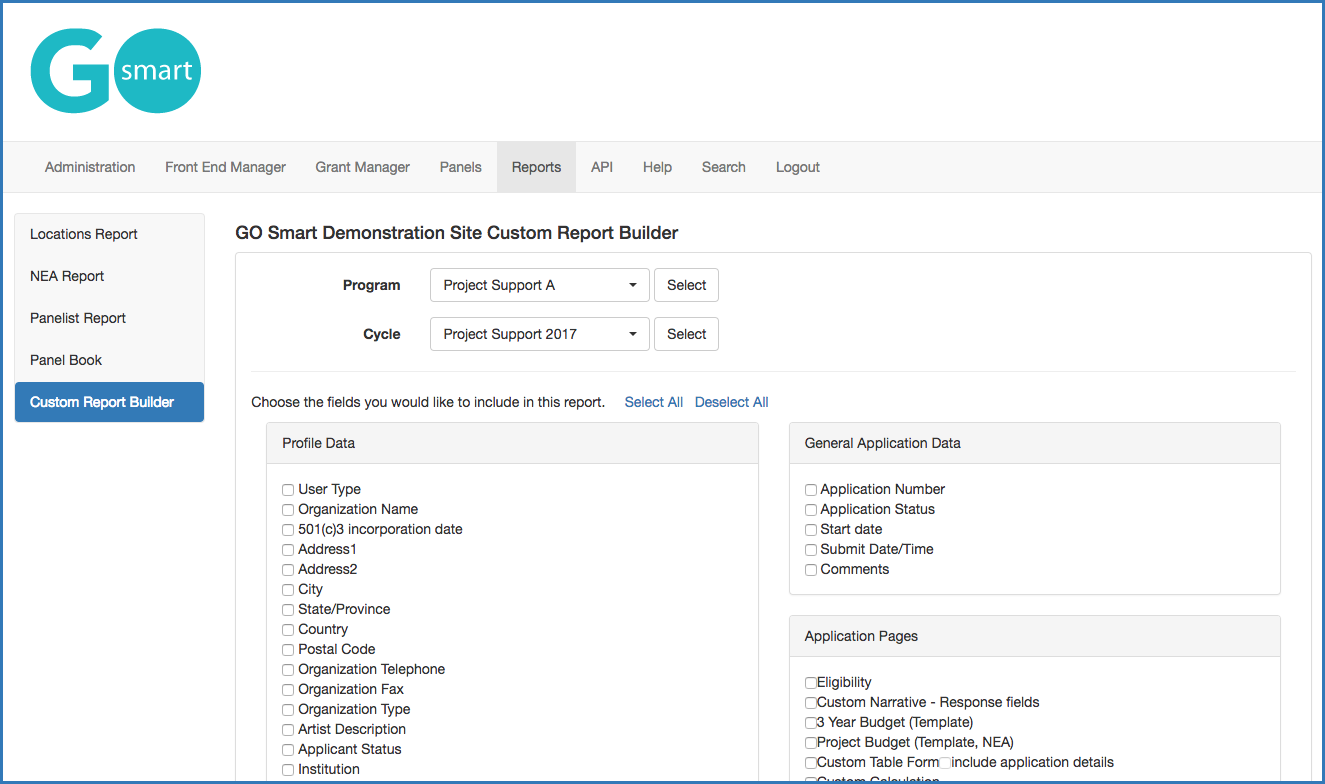Select the Submit Date/Time checkbox
This screenshot has width=1325, height=784.
(811, 550)
